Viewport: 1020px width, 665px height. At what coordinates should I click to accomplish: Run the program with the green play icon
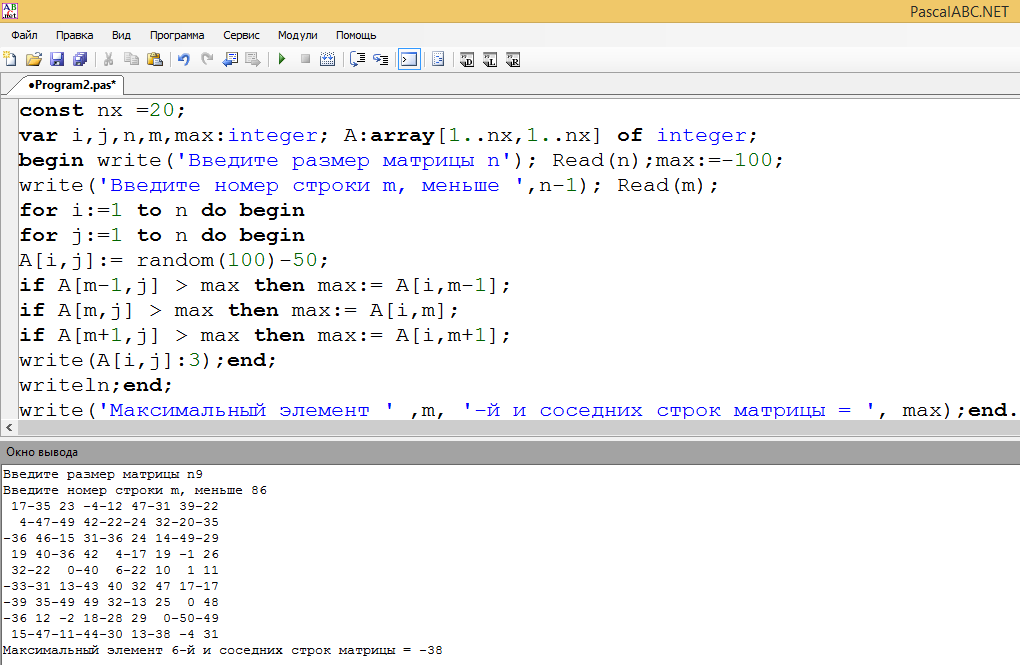click(x=282, y=60)
